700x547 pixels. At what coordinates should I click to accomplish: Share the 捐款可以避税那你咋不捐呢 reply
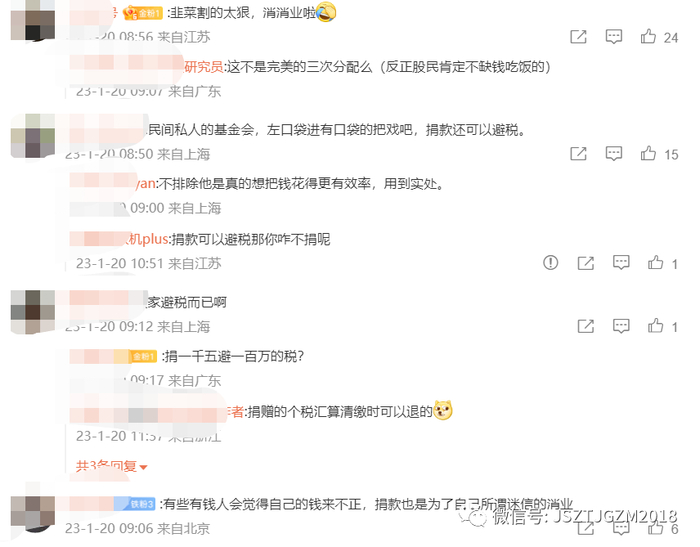(x=586, y=263)
